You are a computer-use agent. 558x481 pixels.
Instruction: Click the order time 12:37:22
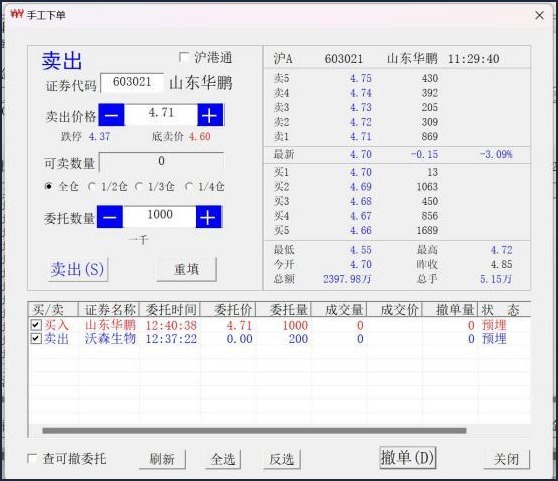pos(171,339)
